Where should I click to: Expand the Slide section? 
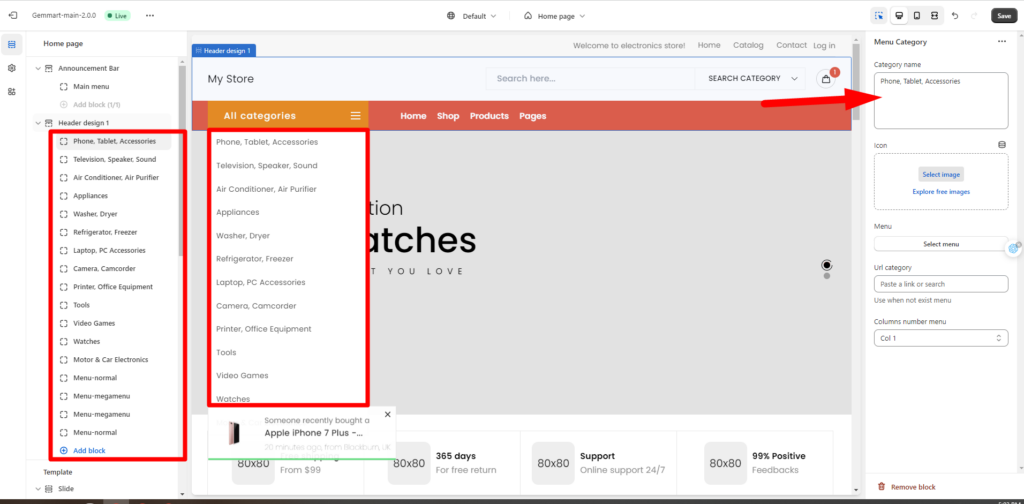[37, 488]
